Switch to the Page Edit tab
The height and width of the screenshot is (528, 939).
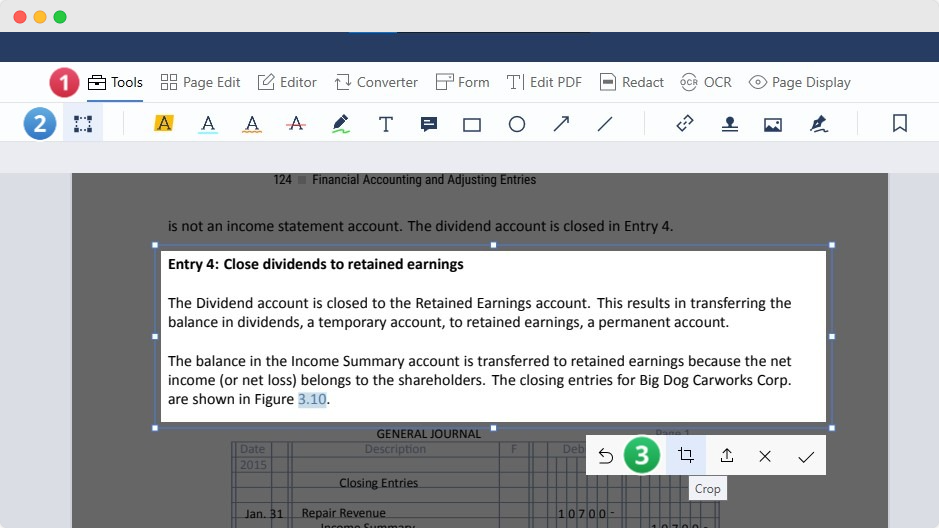200,82
